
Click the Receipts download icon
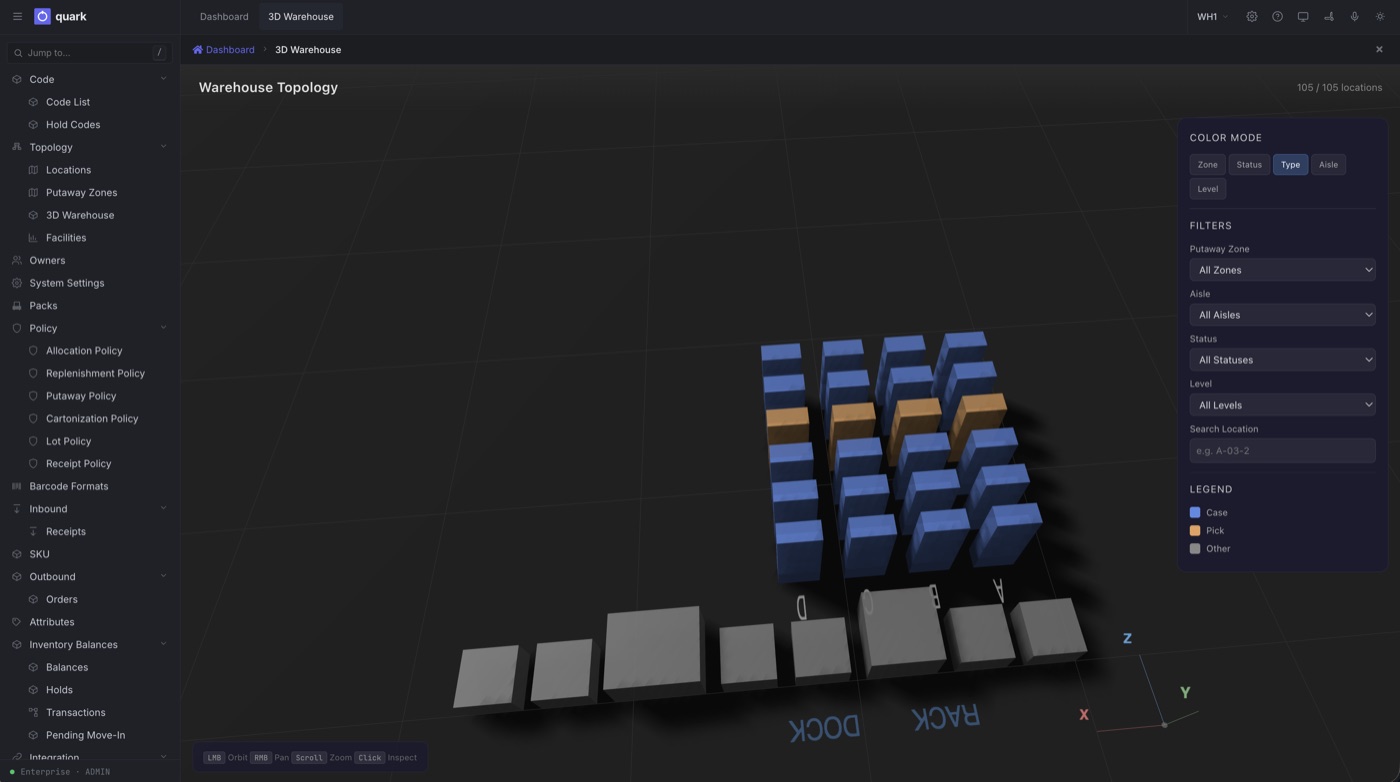click(x=33, y=532)
